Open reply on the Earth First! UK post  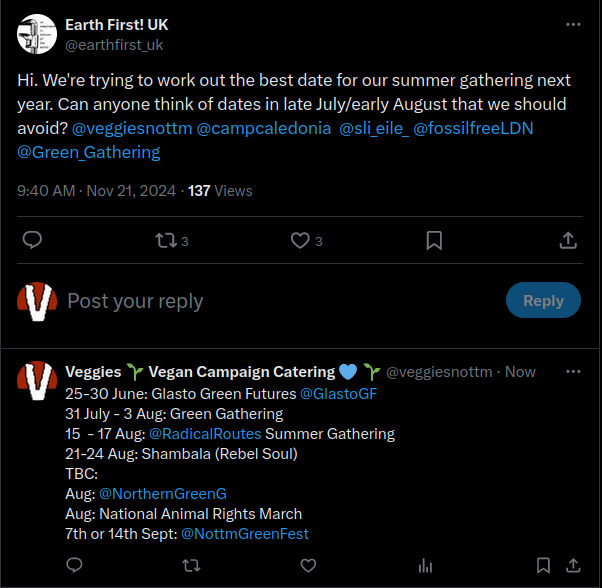[x=32, y=240]
